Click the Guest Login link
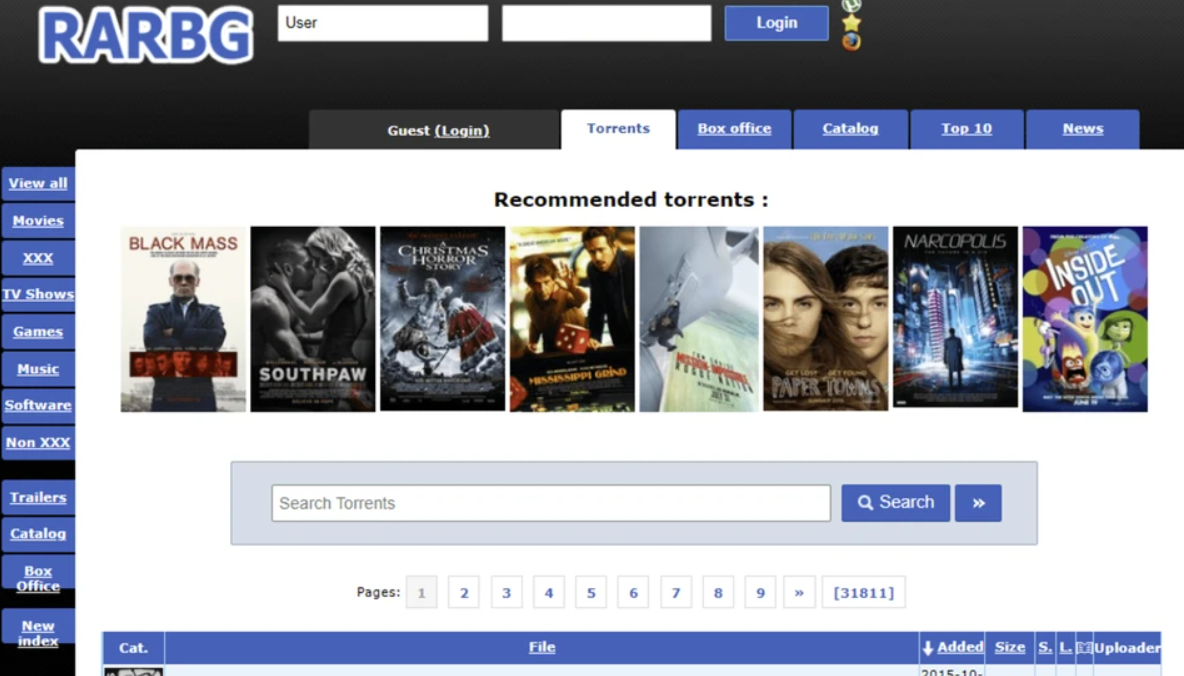 [x=461, y=131]
